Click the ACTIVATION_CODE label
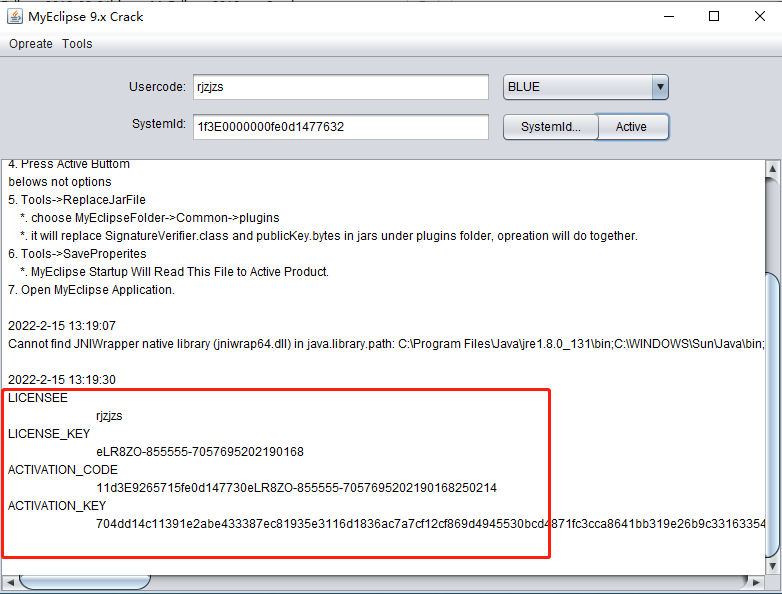782x594 pixels. tap(63, 470)
